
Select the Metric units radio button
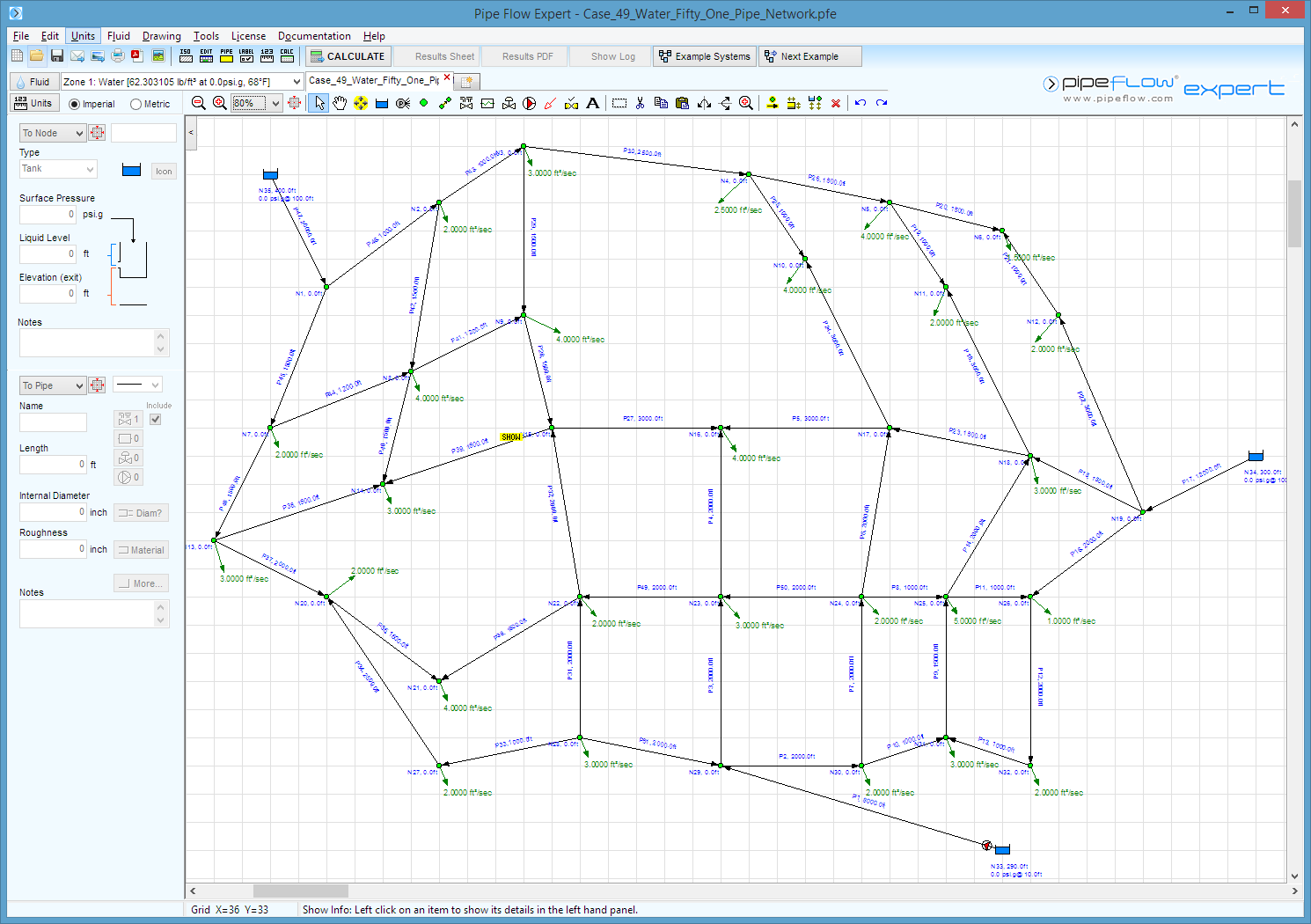(135, 104)
